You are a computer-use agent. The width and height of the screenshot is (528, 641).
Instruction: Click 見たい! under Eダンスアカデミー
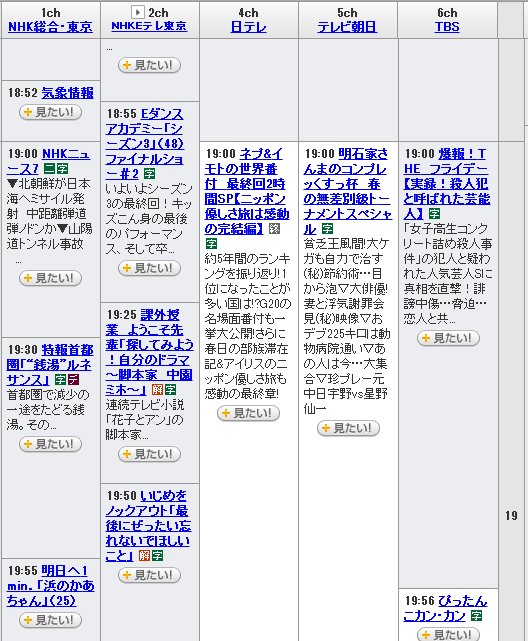tap(149, 268)
